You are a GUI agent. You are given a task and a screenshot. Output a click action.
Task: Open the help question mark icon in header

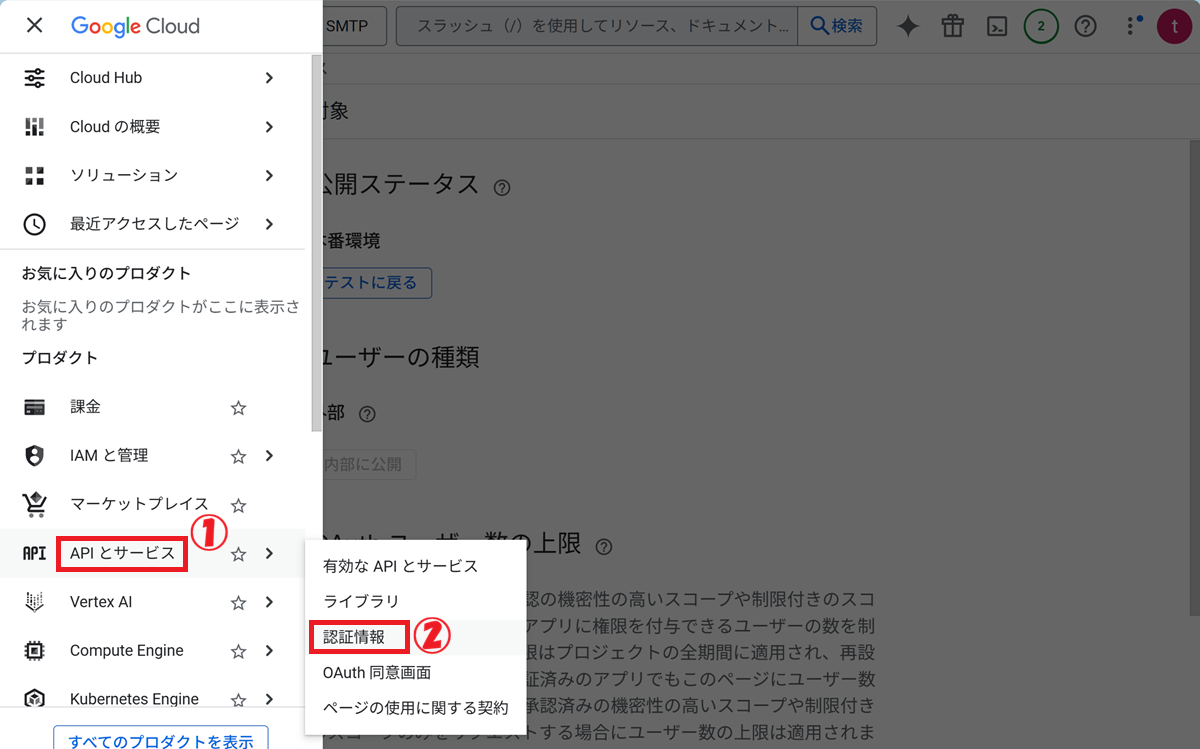1085,27
